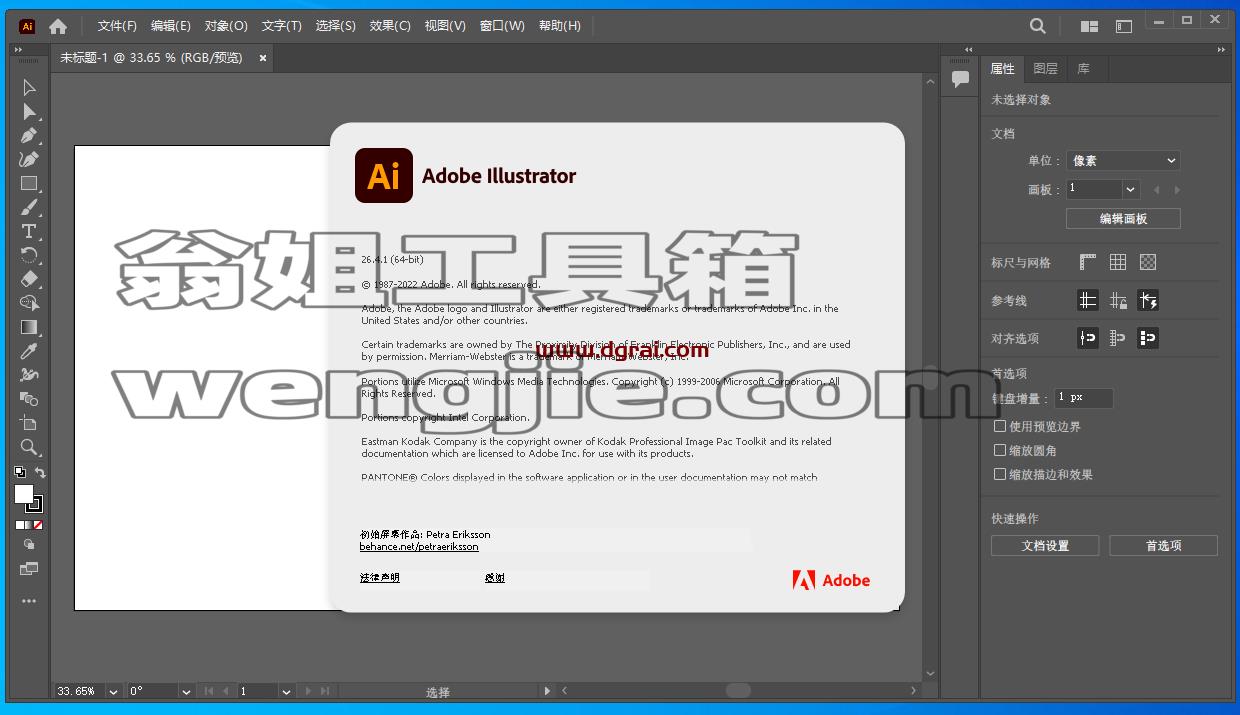1240x715 pixels.
Task: Expand status bar display options arrow
Action: (x=546, y=691)
